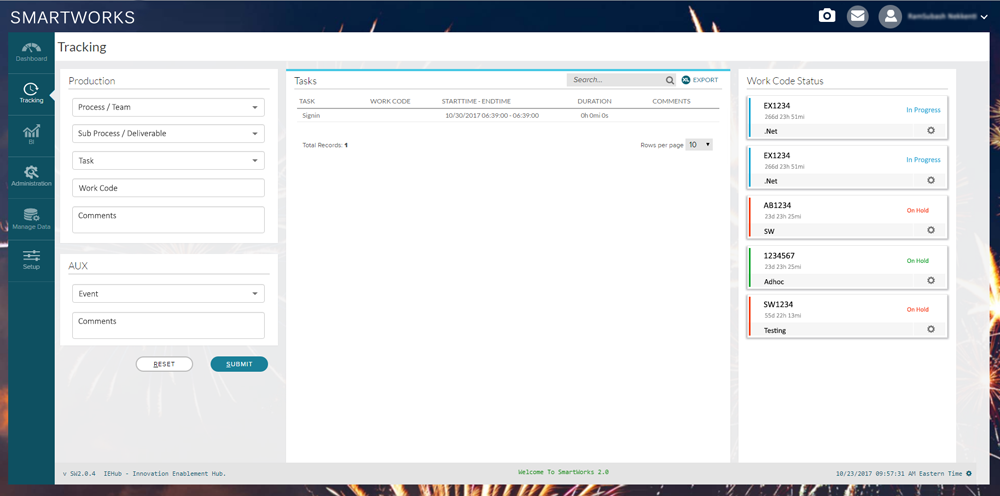
Task: Open gear settings on SW1234 Testing card
Action: 930,329
